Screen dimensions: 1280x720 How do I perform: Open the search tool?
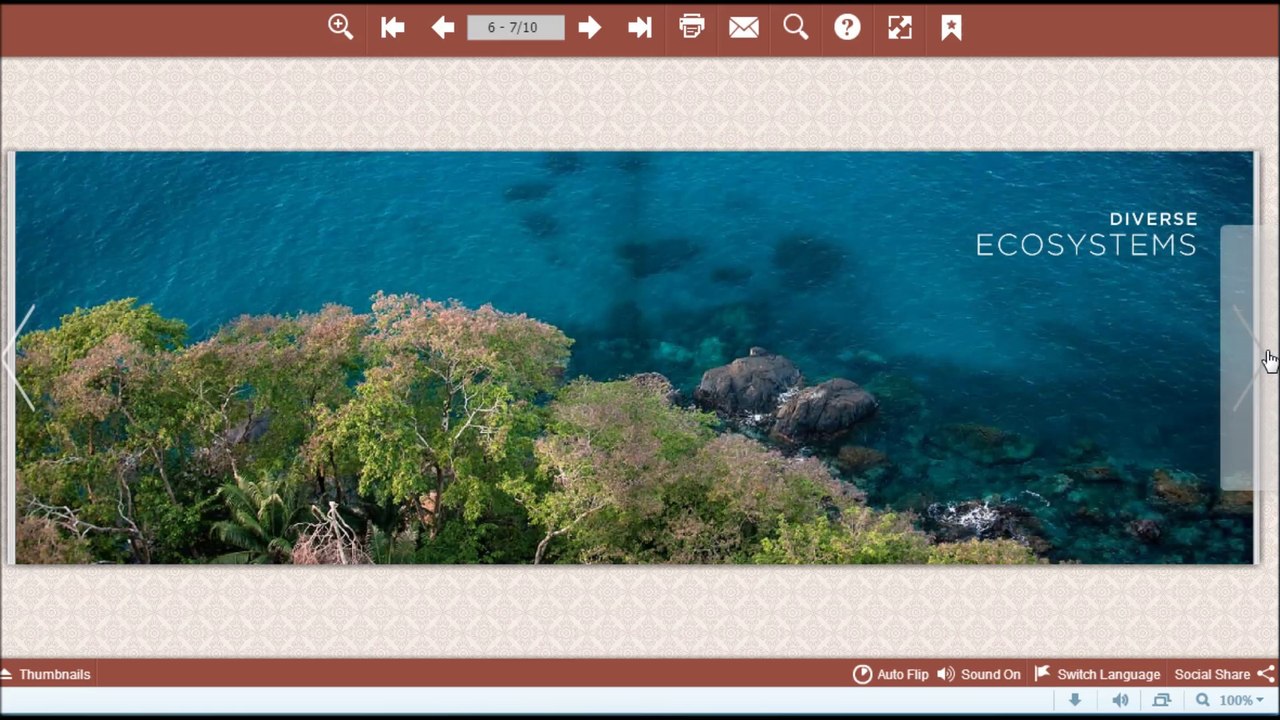point(796,27)
